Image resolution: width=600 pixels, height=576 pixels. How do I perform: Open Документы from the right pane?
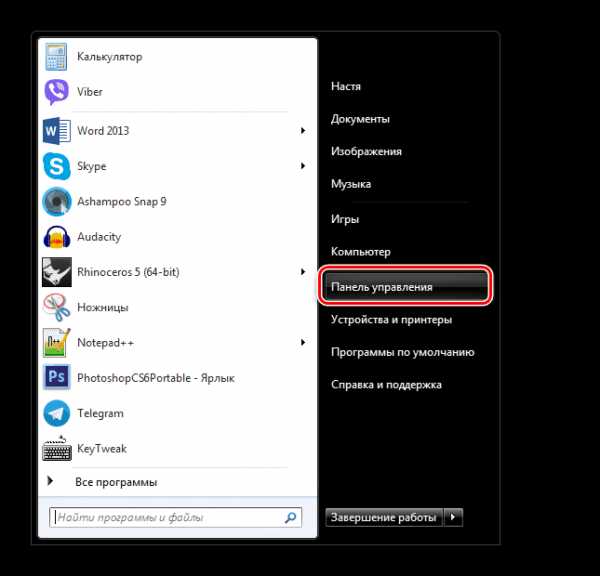[x=360, y=119]
